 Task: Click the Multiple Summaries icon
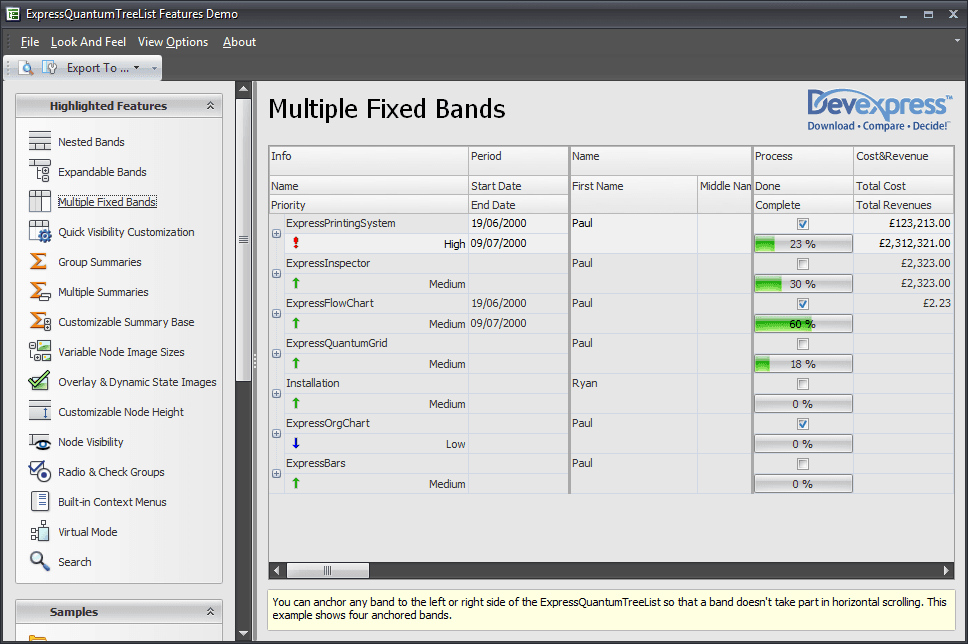pyautogui.click(x=40, y=291)
